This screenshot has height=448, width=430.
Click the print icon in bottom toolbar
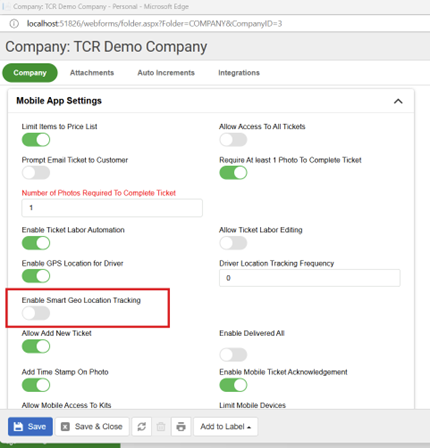click(x=181, y=426)
